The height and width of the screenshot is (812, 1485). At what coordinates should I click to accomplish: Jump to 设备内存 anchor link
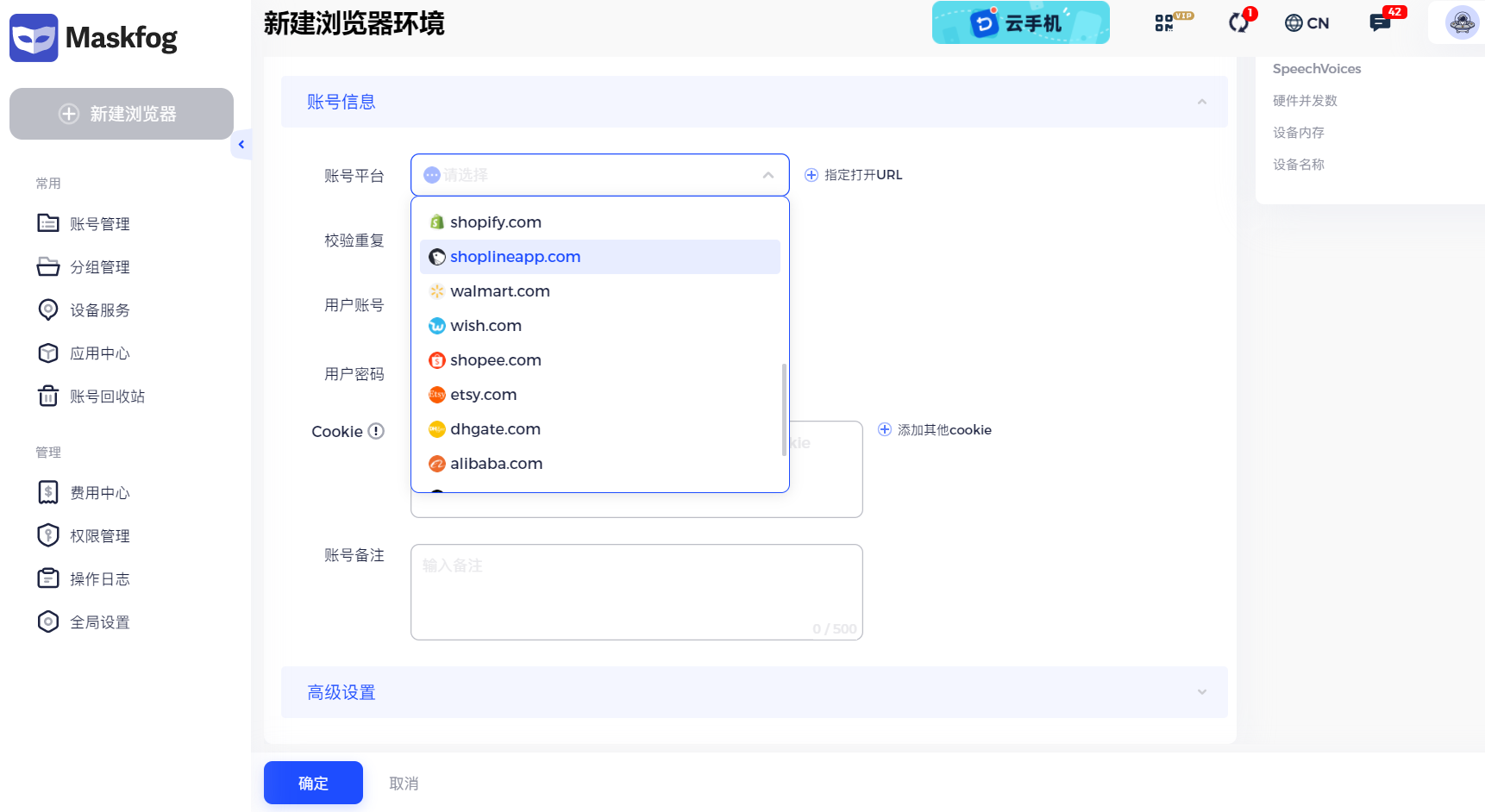click(1299, 133)
